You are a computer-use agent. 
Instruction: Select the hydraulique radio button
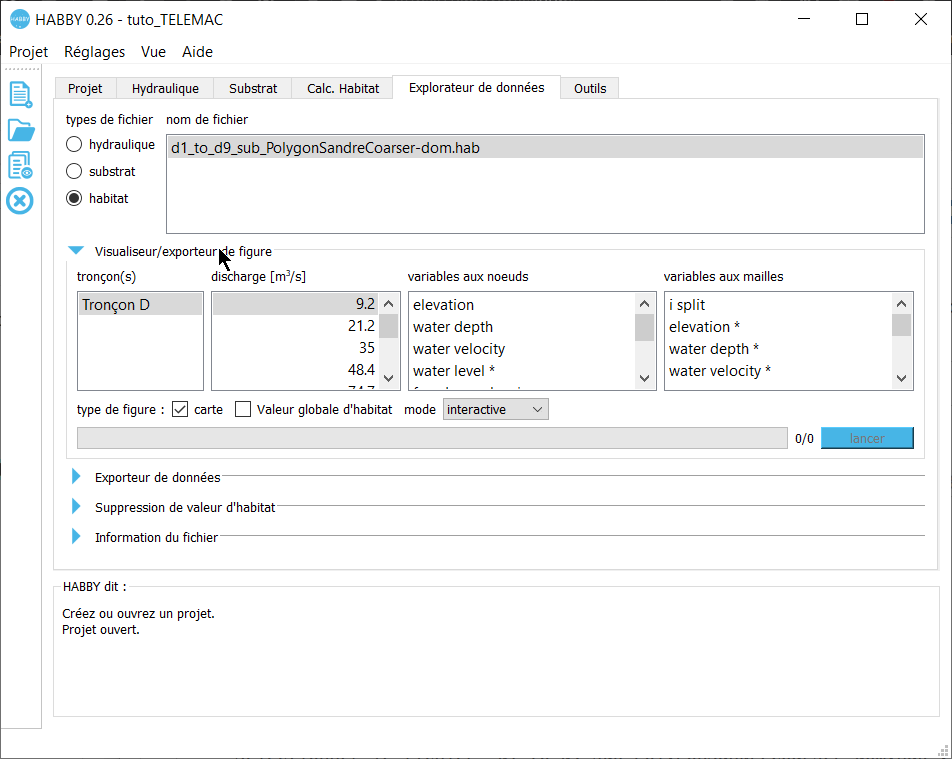(74, 144)
